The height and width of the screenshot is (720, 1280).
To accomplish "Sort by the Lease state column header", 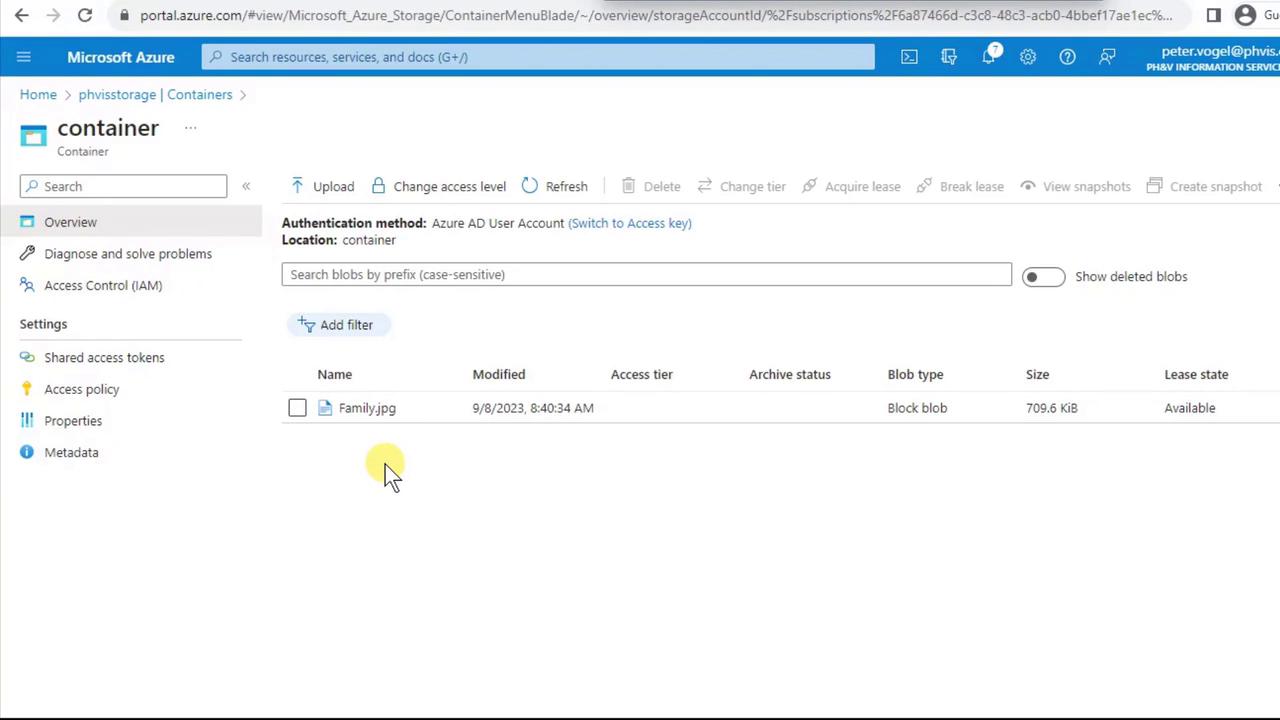I will pyautogui.click(x=1197, y=374).
